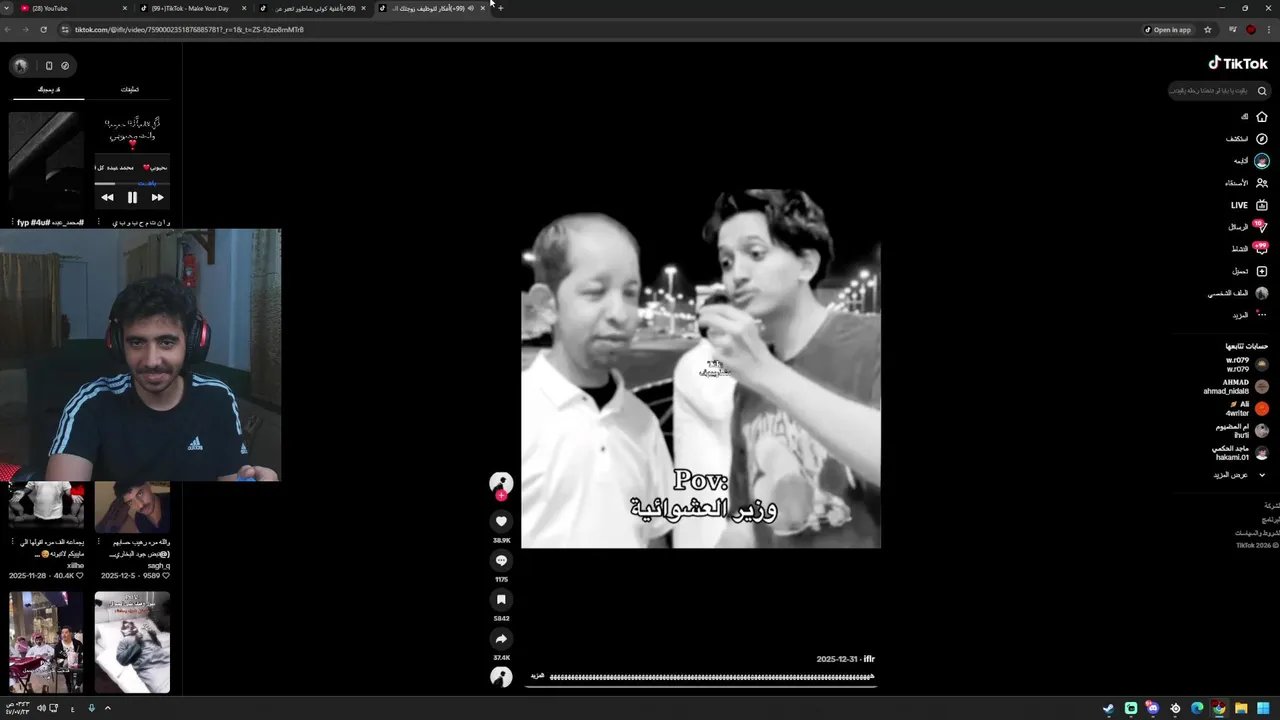This screenshot has width=1280, height=720.
Task: Open followed account ihu'li
Action: click(1241, 430)
